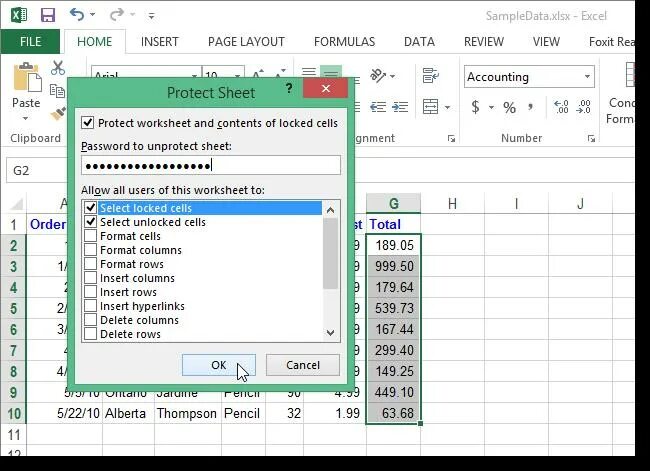Click the Merge & Center icon
650x471 pixels.
coord(430,107)
